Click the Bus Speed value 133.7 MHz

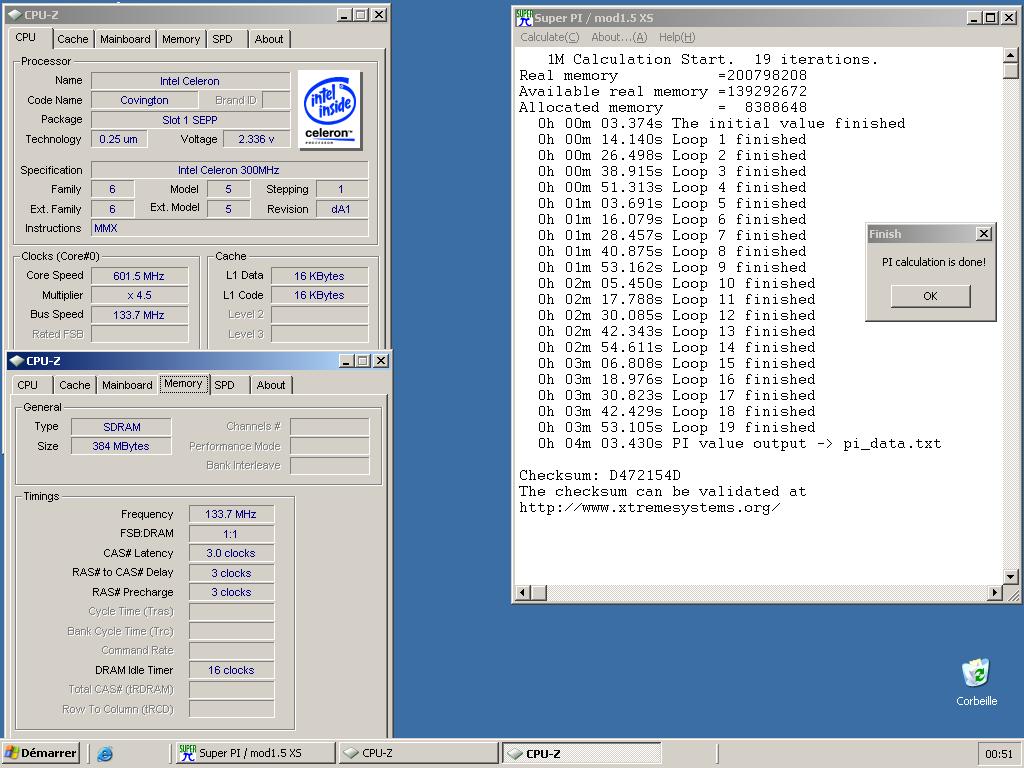(139, 315)
